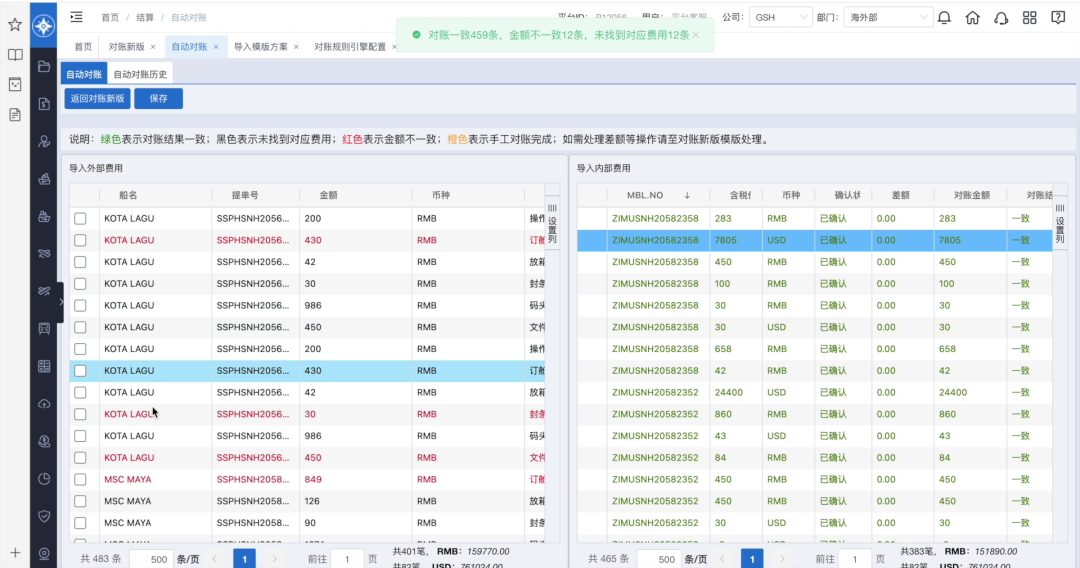Click the 保存 button

(158, 99)
